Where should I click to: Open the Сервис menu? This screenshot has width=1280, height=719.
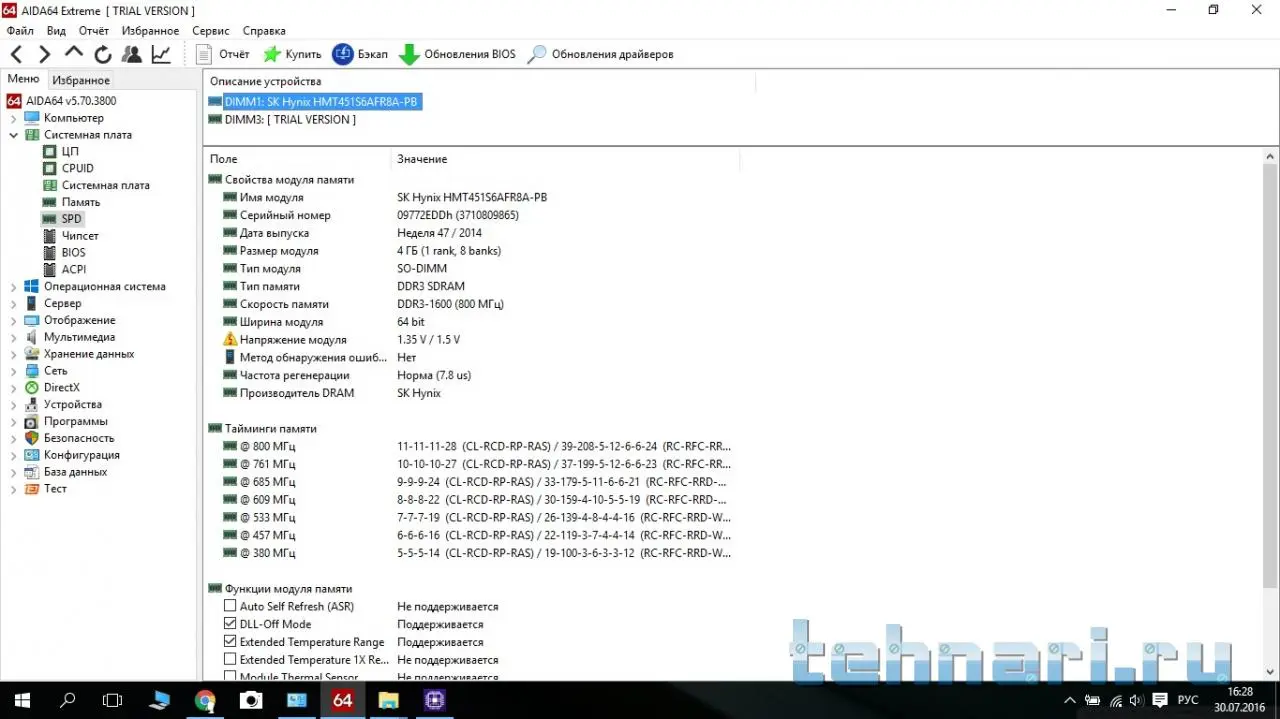[x=210, y=31]
